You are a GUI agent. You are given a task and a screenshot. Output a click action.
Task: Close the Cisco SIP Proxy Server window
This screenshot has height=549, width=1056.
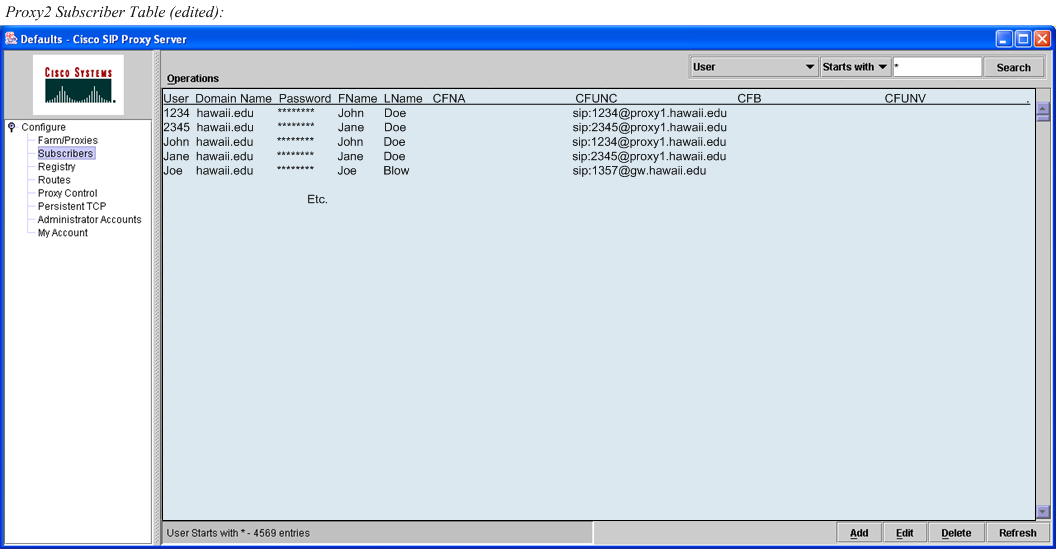1042,39
